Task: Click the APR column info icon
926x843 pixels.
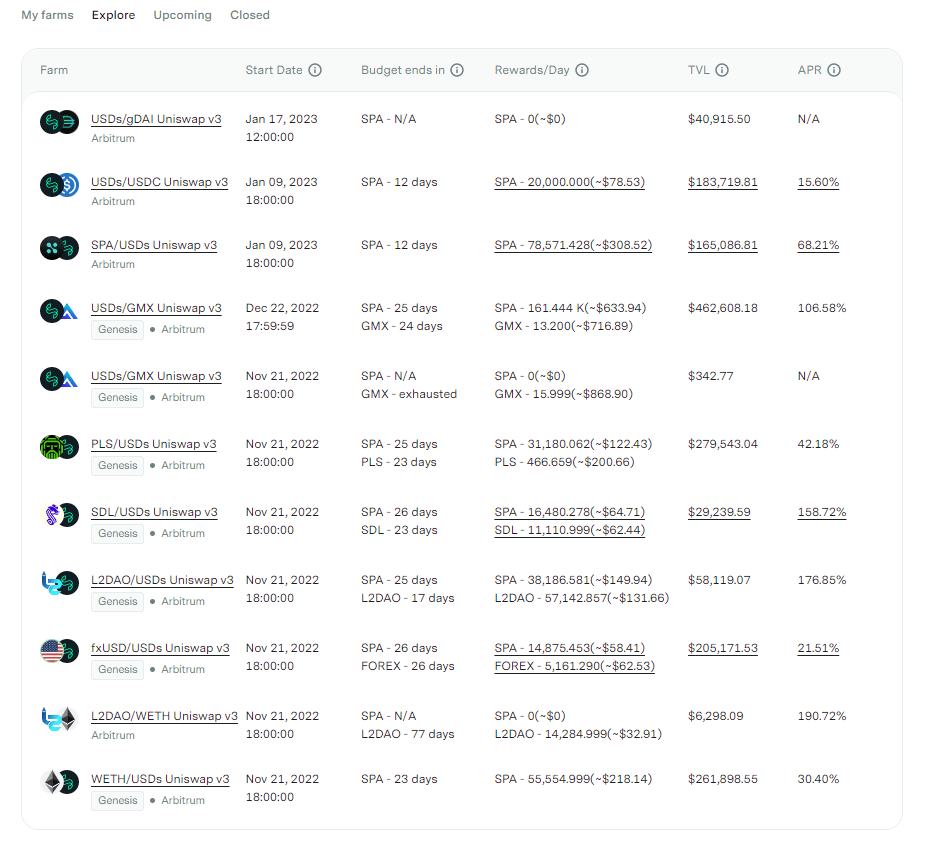Action: click(x=834, y=71)
